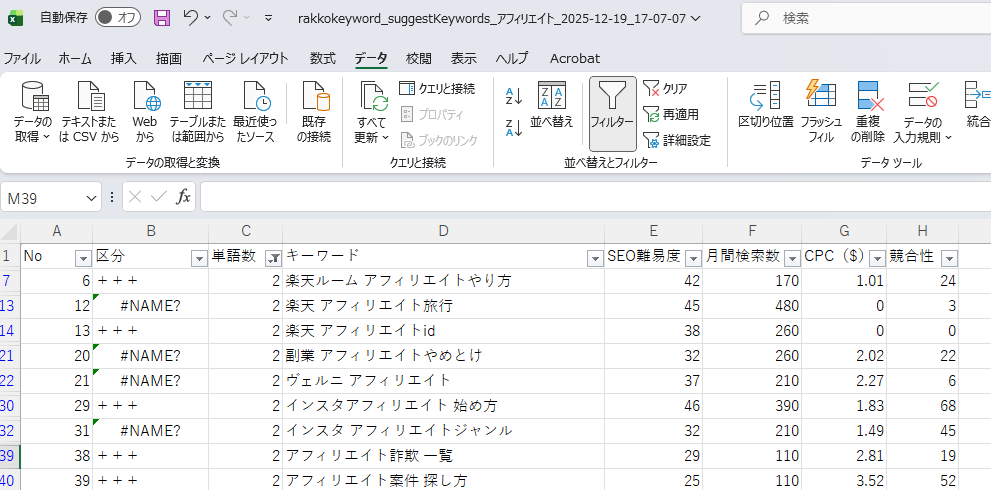
Task: Switch to the 挿入 ribbon tab
Action: [x=124, y=59]
